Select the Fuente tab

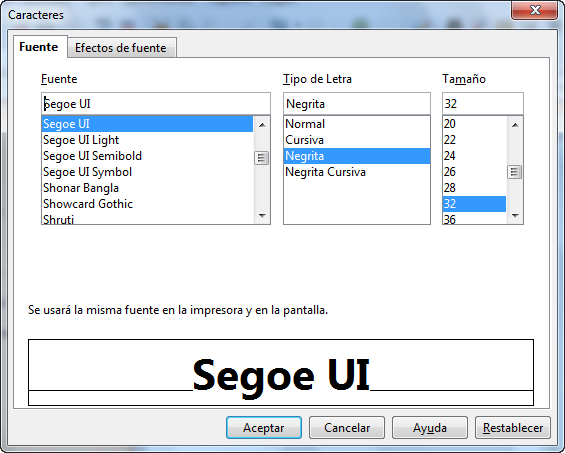(x=40, y=47)
